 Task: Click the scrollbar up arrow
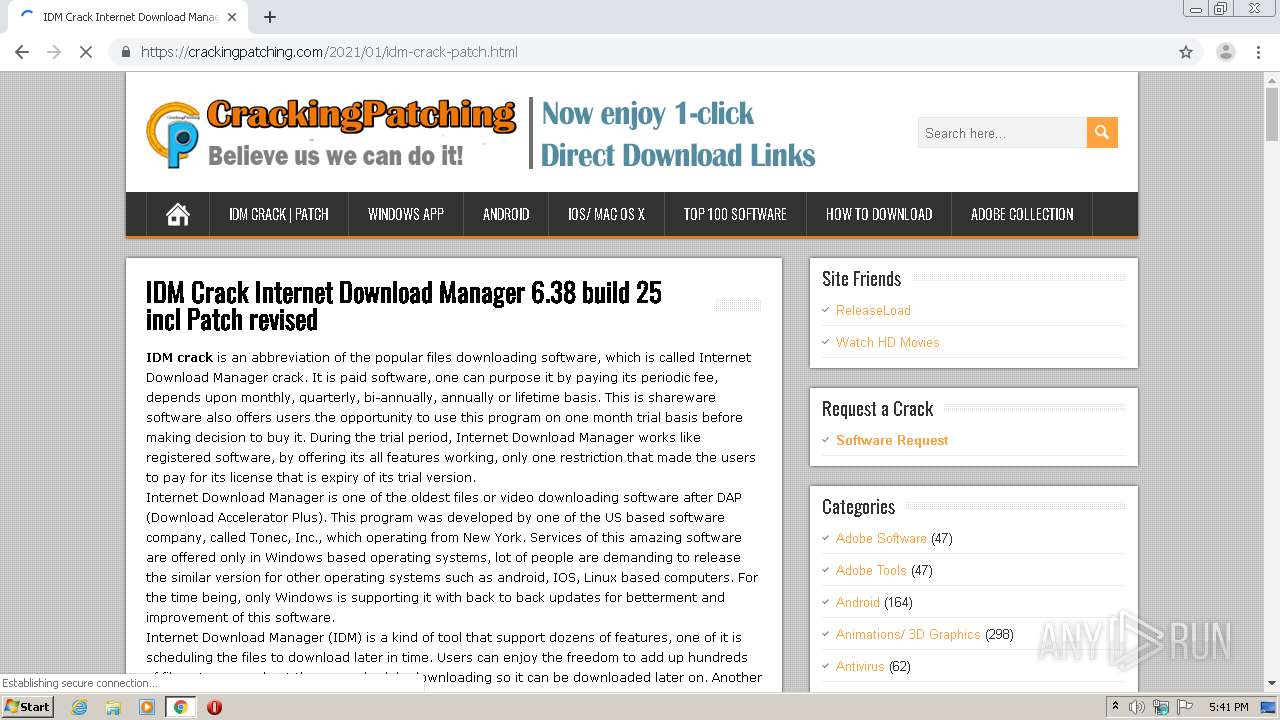point(1272,80)
